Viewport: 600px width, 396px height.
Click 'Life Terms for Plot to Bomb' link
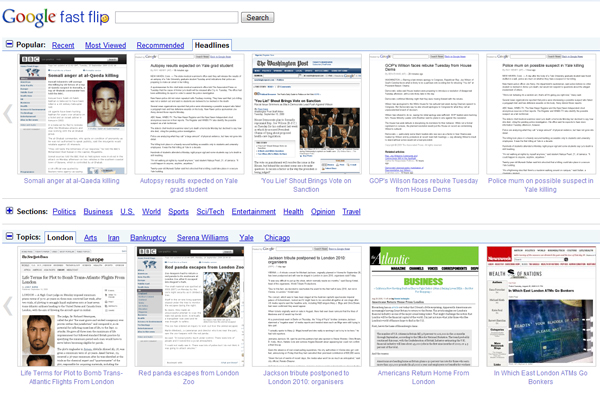click(72, 377)
